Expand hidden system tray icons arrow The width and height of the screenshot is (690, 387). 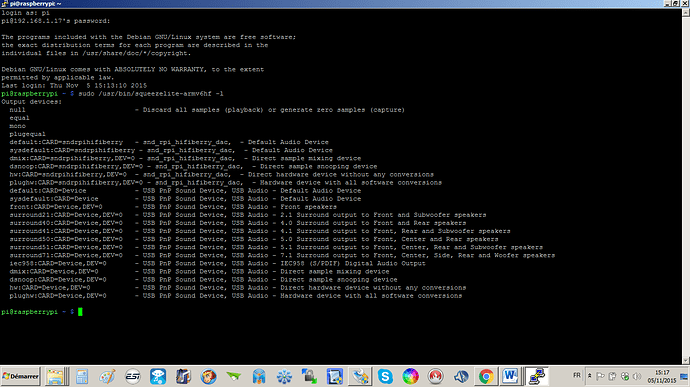(x=590, y=376)
